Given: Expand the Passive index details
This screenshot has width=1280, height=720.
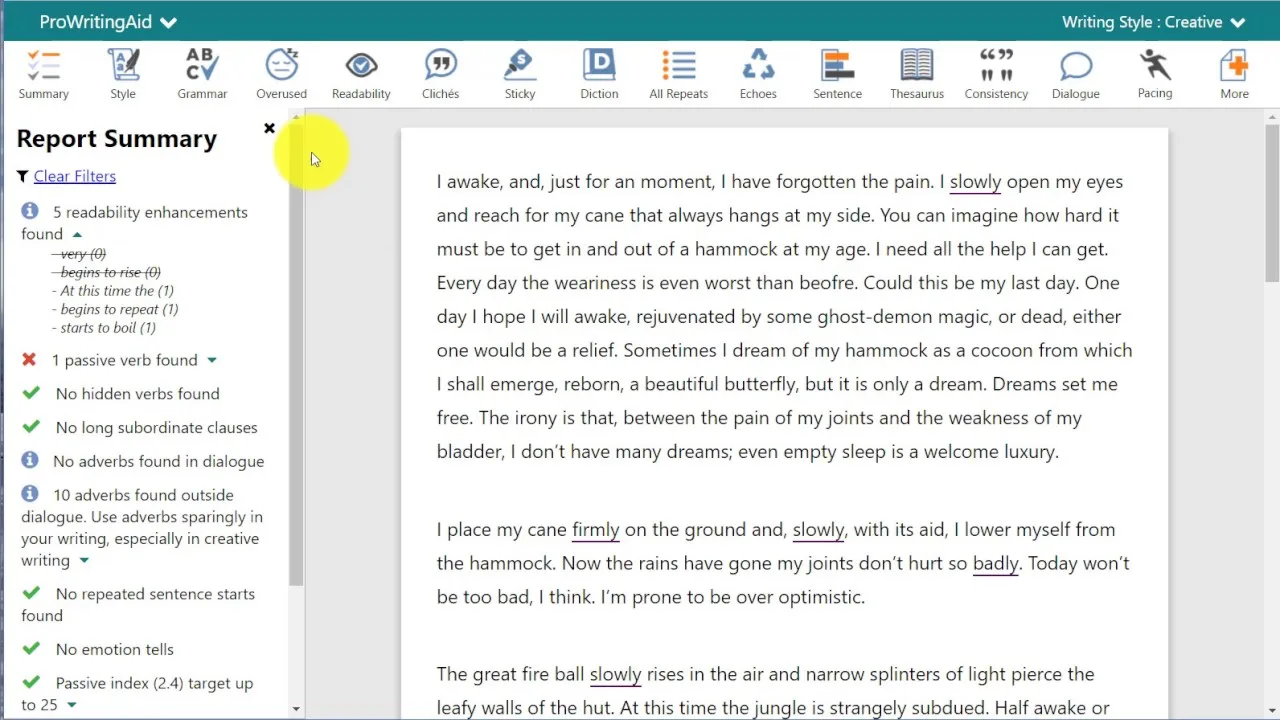Looking at the screenshot, I should tap(71, 705).
